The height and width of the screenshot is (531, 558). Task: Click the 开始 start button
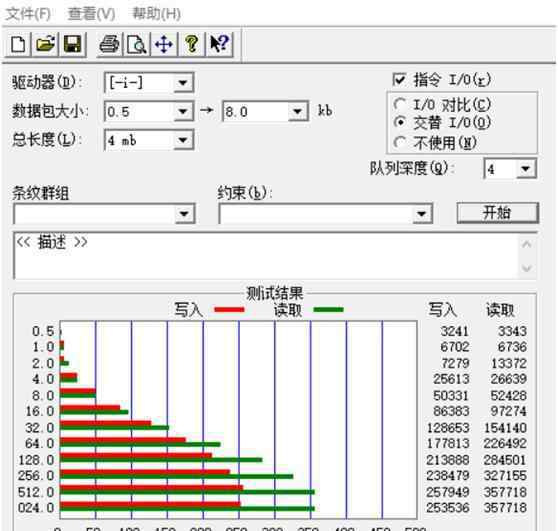click(x=498, y=213)
